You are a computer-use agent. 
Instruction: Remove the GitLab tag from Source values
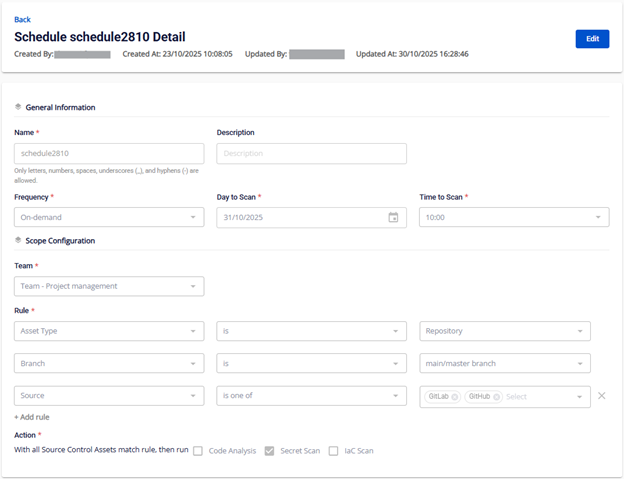[x=455, y=396]
